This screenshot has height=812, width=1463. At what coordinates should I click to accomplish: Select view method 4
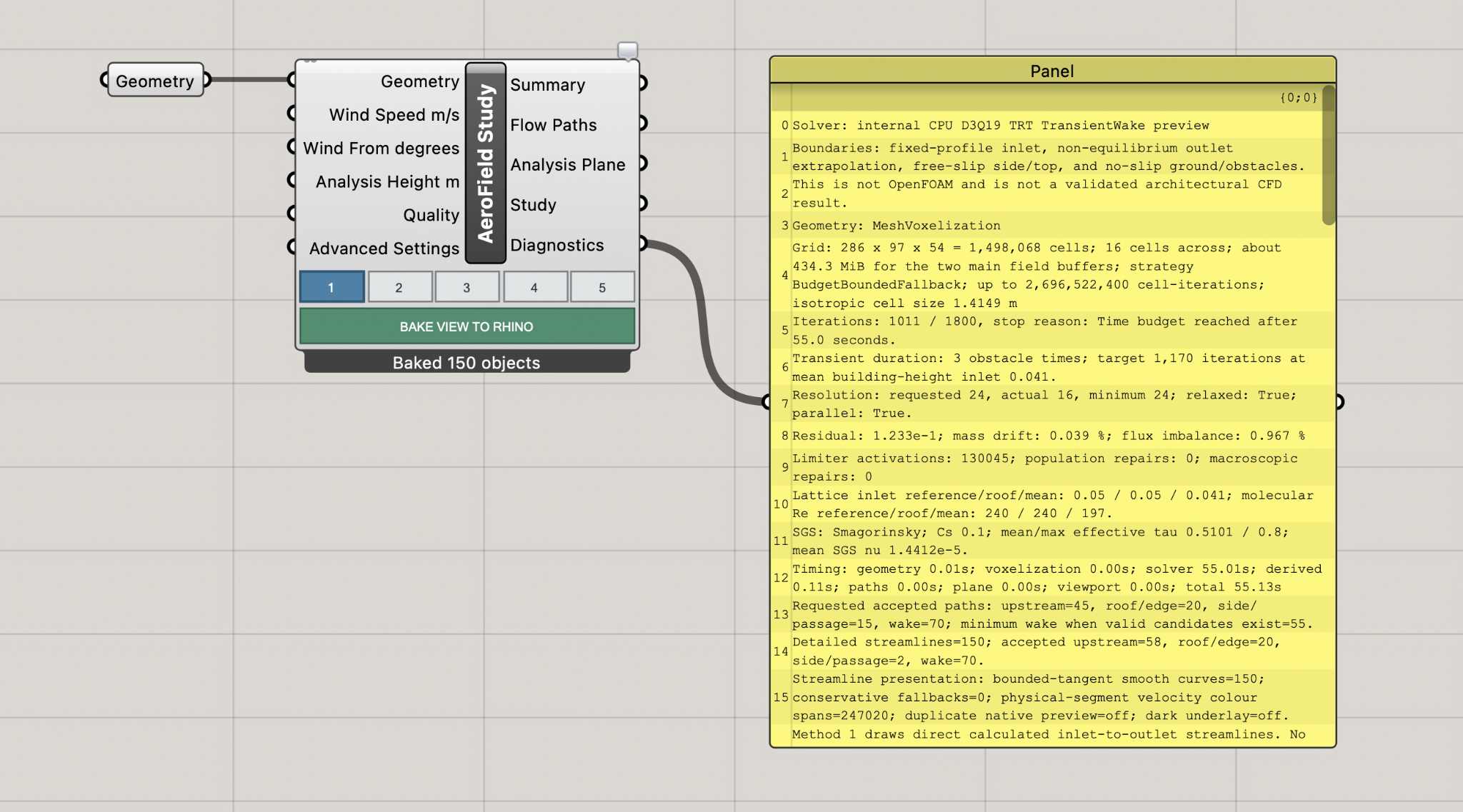click(535, 287)
